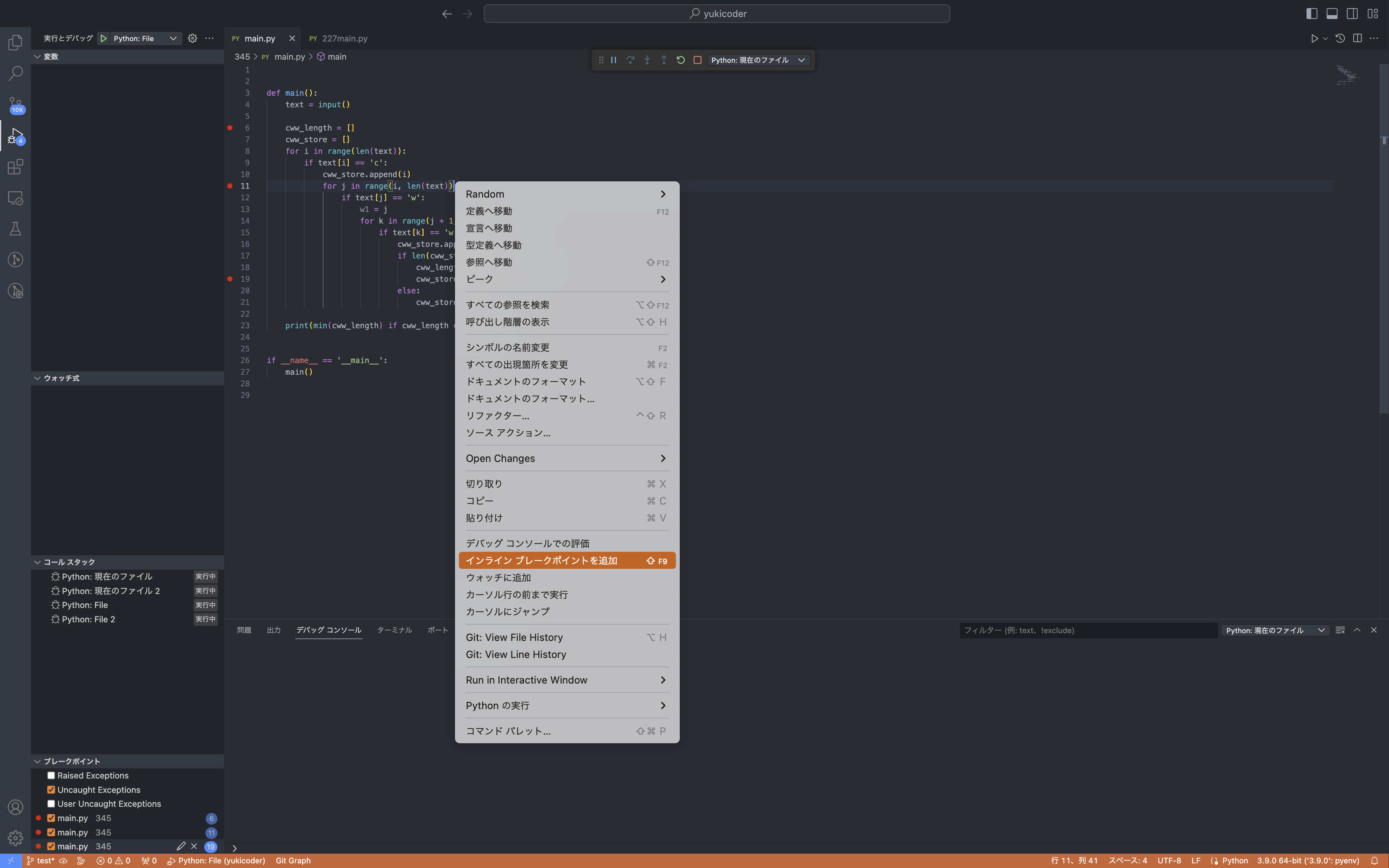Image resolution: width=1389 pixels, height=868 pixels.
Task: Open the Testing flask icon
Action: [15, 229]
